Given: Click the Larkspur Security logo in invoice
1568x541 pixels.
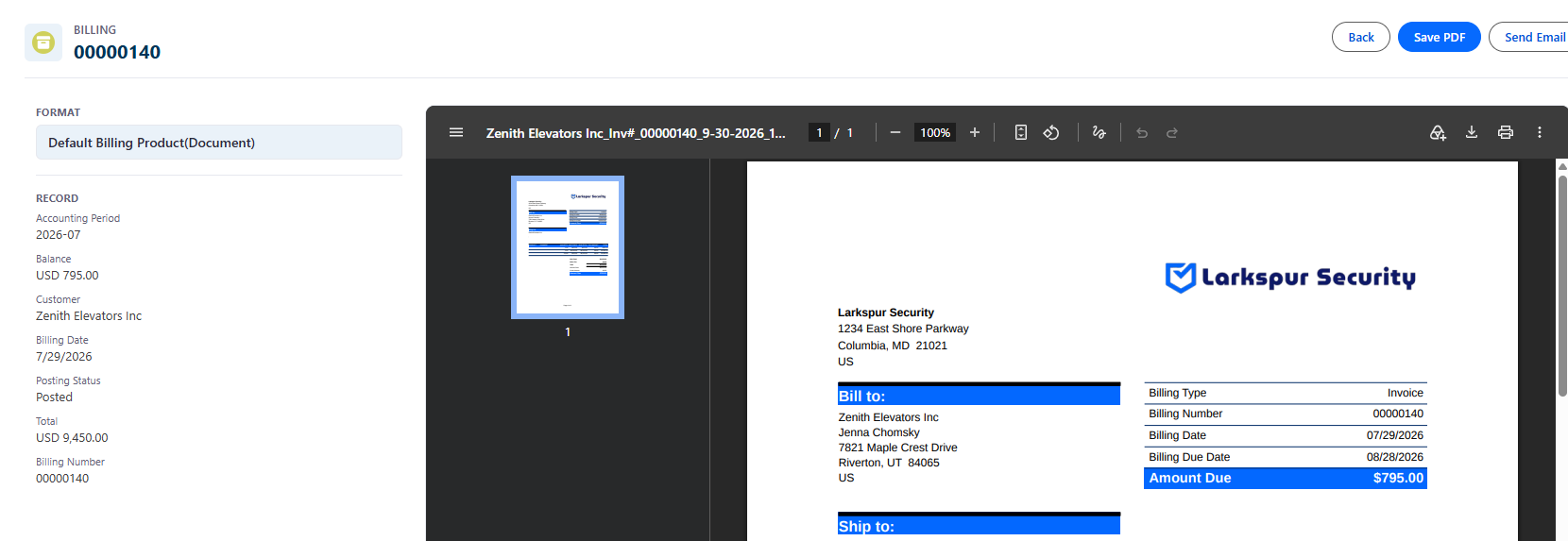Looking at the screenshot, I should click(x=1290, y=278).
